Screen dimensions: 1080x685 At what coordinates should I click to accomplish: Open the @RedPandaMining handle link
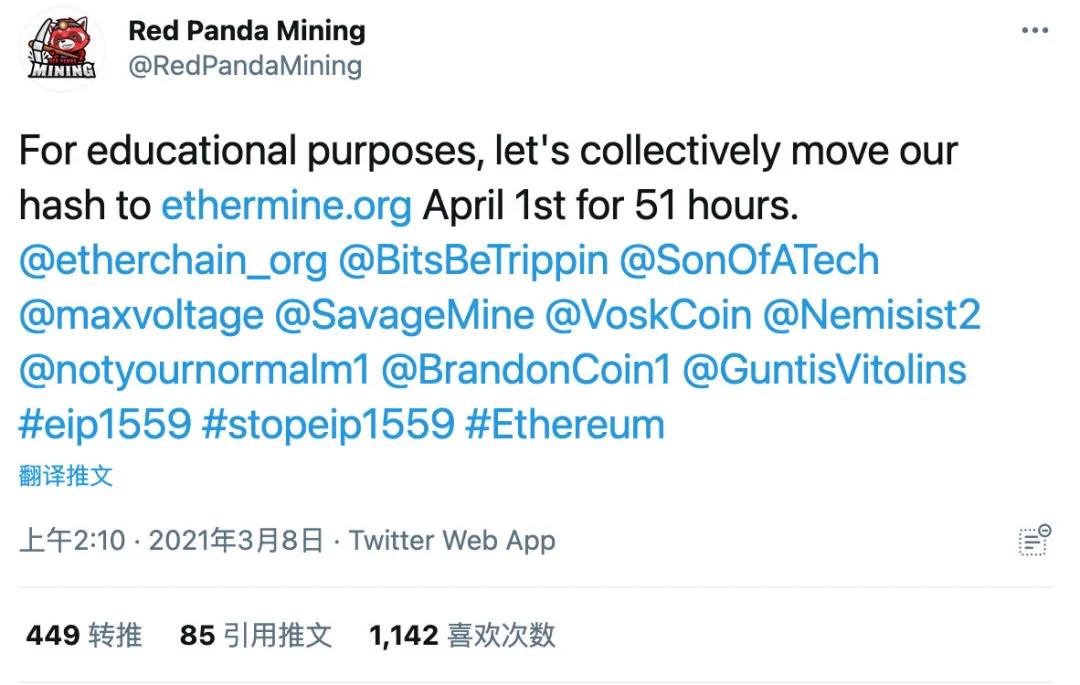pos(245,66)
